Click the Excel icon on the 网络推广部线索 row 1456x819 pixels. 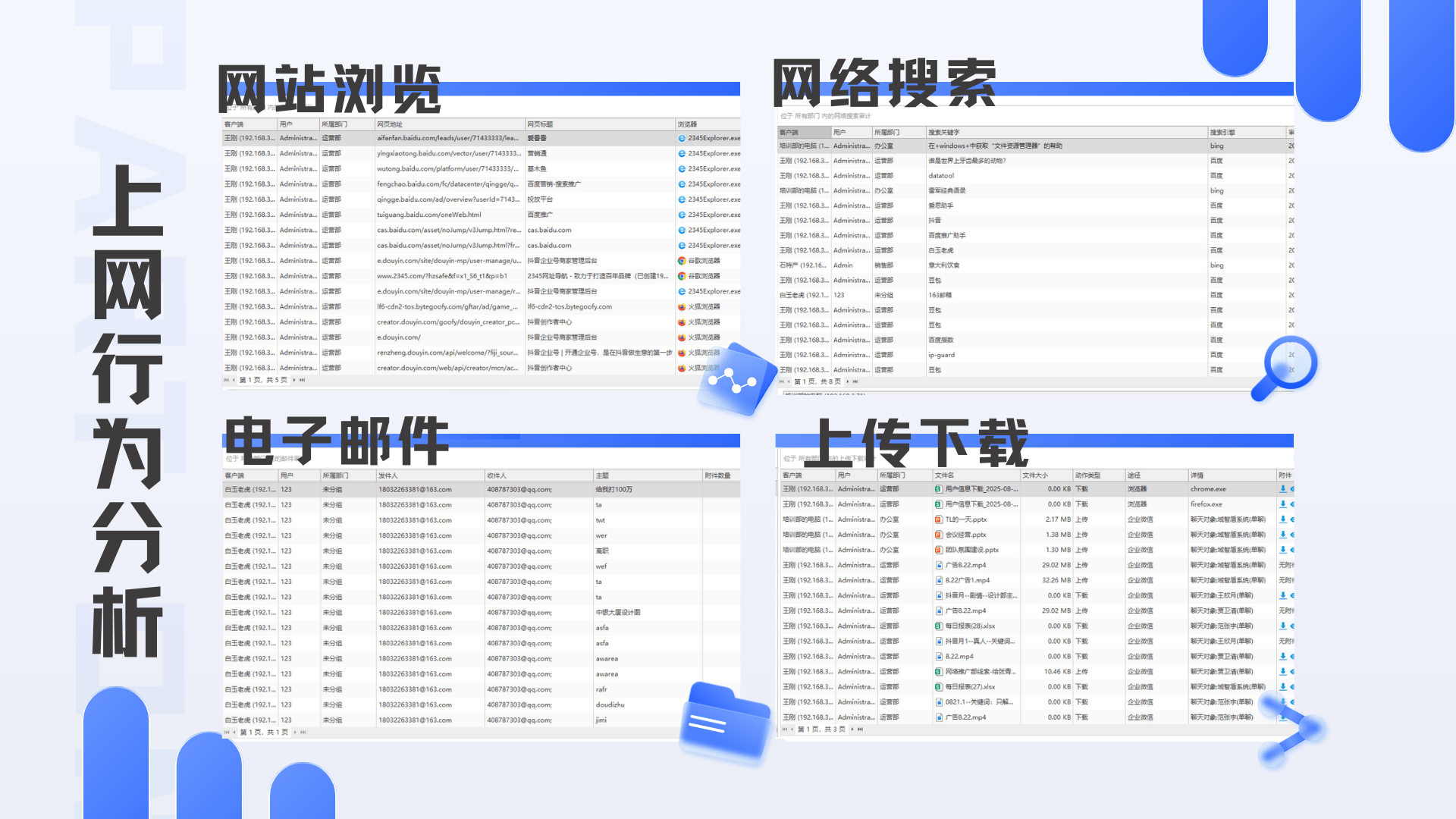940,671
